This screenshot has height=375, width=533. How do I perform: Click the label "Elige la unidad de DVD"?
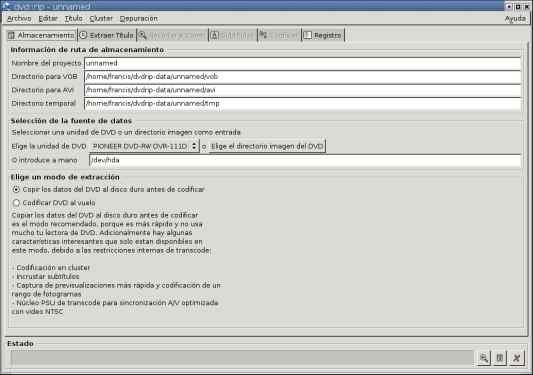pos(49,146)
